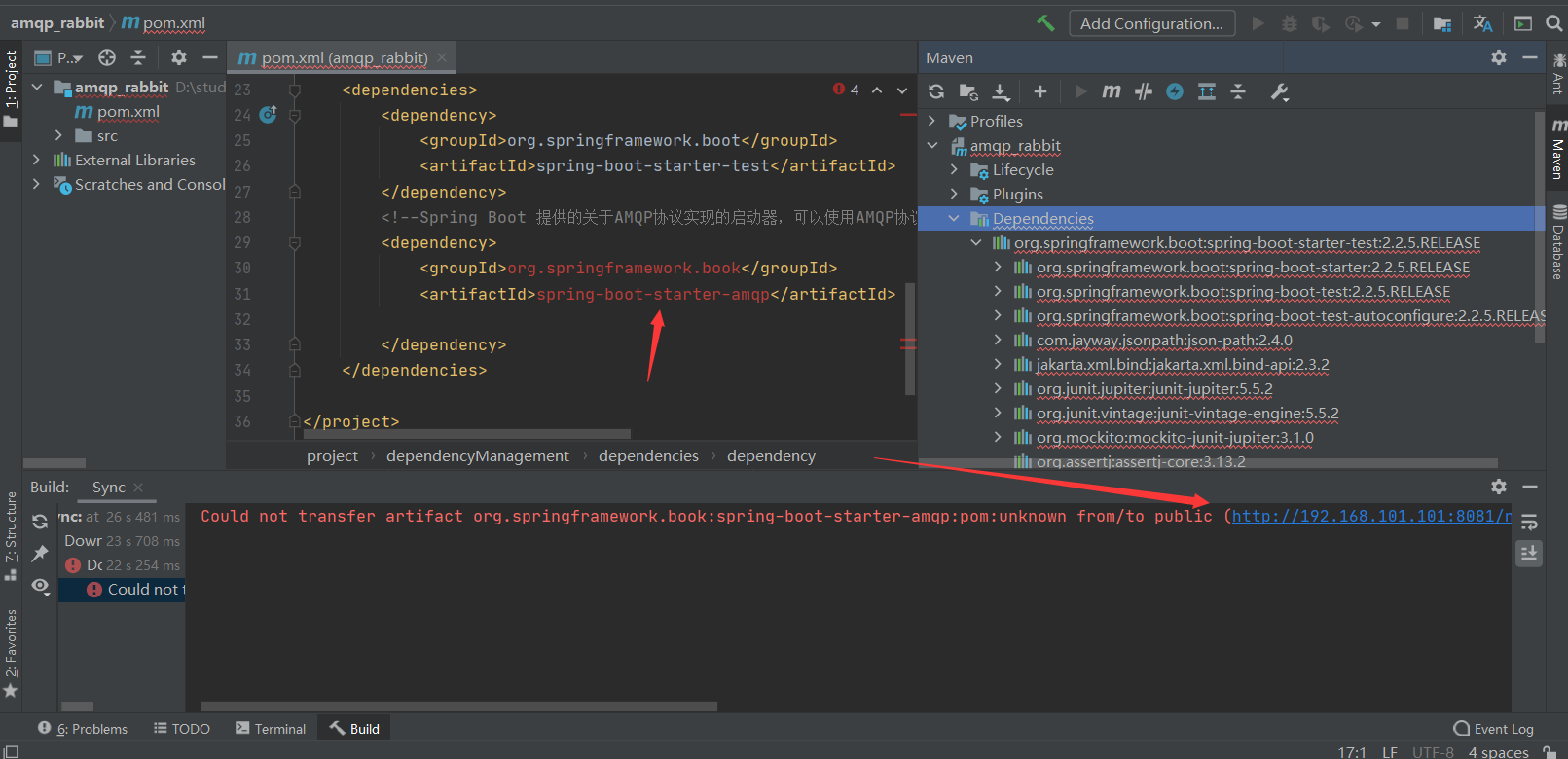Image resolution: width=1568 pixels, height=759 pixels.
Task: Select json-path:2.4.0 dependency
Action: coord(1164,340)
